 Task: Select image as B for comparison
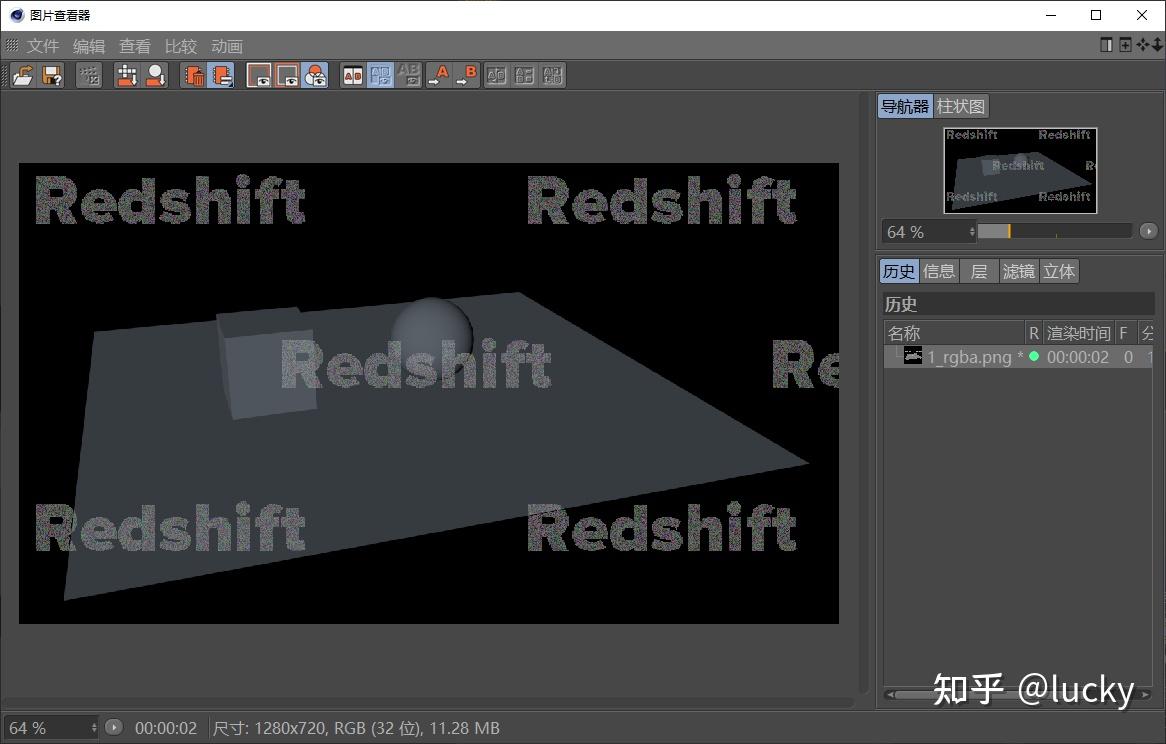[x=468, y=75]
